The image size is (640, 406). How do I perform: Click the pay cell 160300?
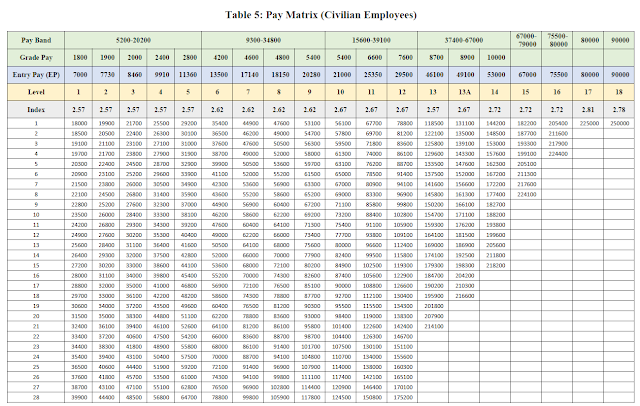tap(403, 367)
